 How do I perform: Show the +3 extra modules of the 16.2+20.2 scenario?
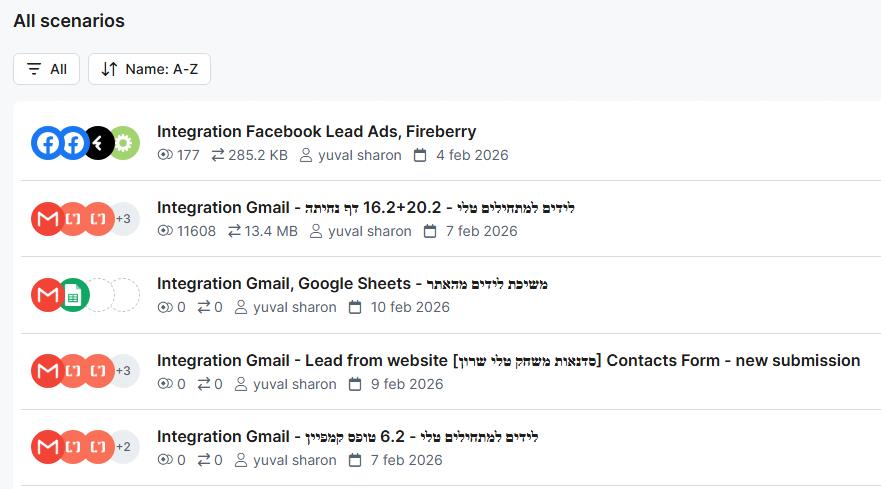(124, 219)
